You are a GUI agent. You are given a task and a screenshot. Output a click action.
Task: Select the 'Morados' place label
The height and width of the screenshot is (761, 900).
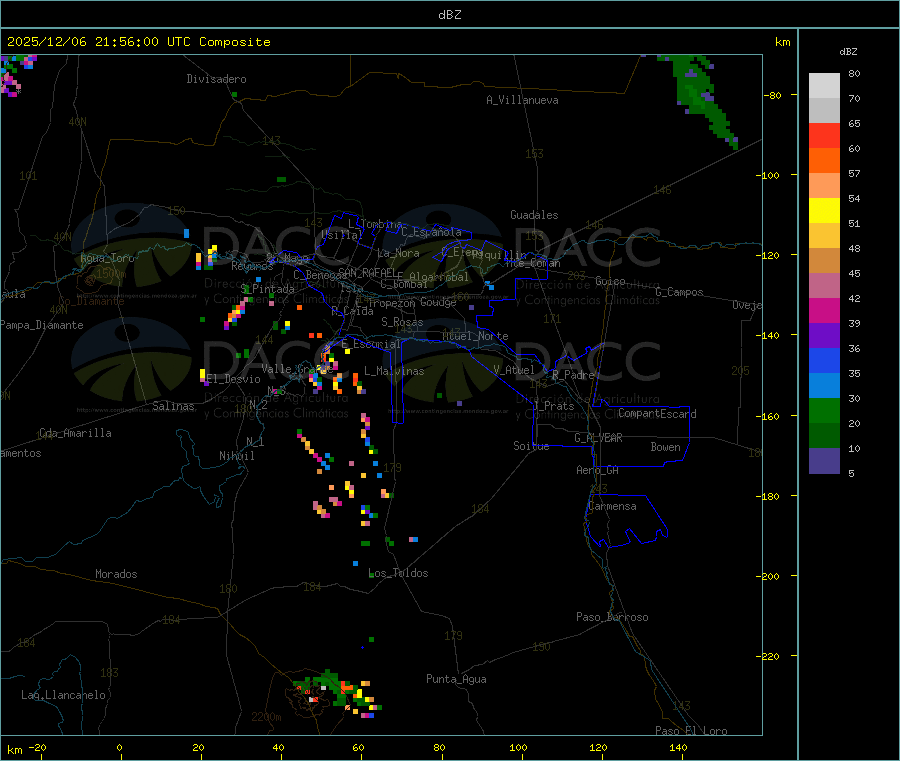tap(116, 574)
